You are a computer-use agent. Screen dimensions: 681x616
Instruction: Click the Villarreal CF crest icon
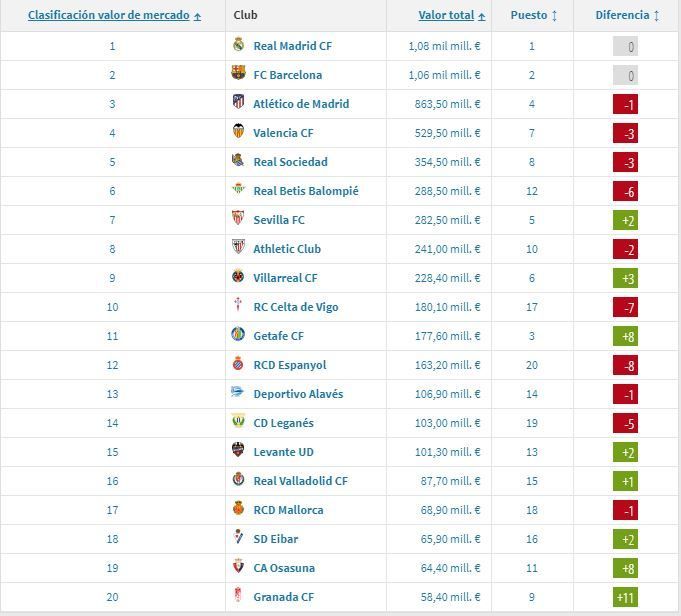pos(238,277)
